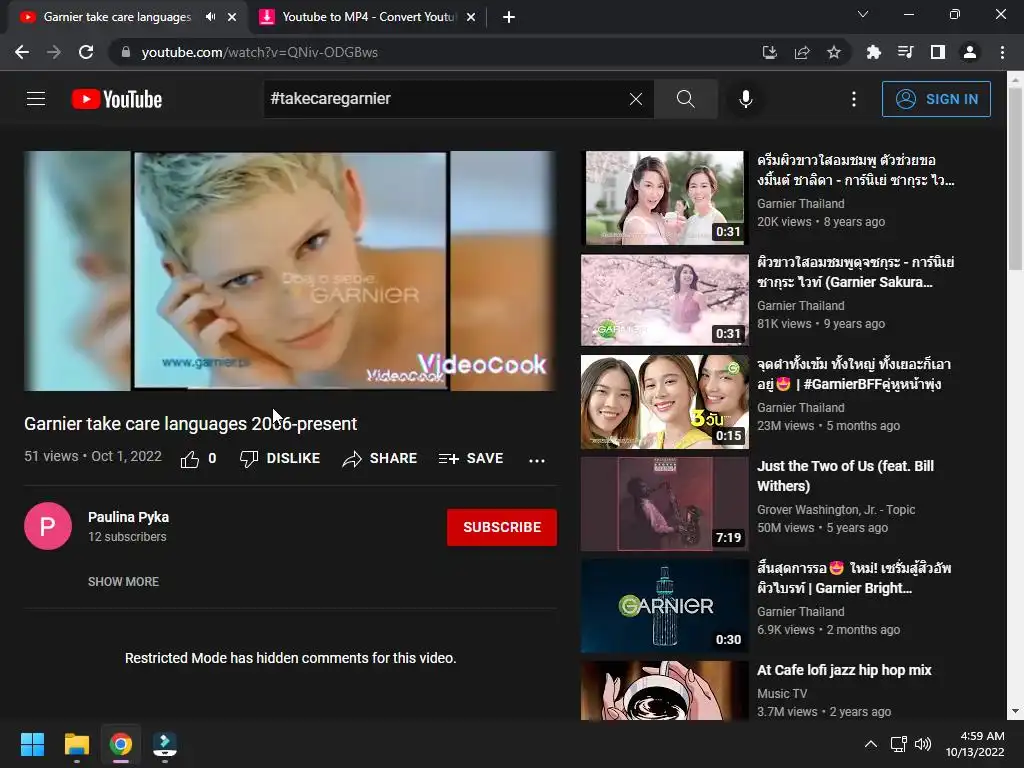Viewport: 1024px width, 768px height.
Task: Open YouTube settings three-dot menu
Action: 854,99
